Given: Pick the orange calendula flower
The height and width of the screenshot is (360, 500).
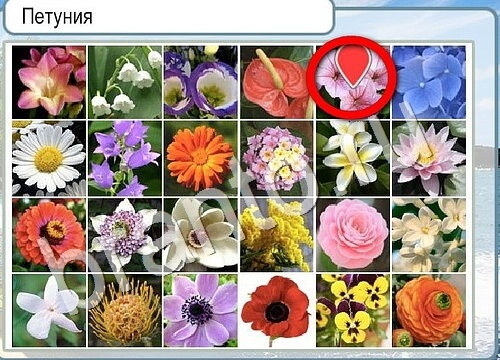Looking at the screenshot, I should click(x=201, y=158).
